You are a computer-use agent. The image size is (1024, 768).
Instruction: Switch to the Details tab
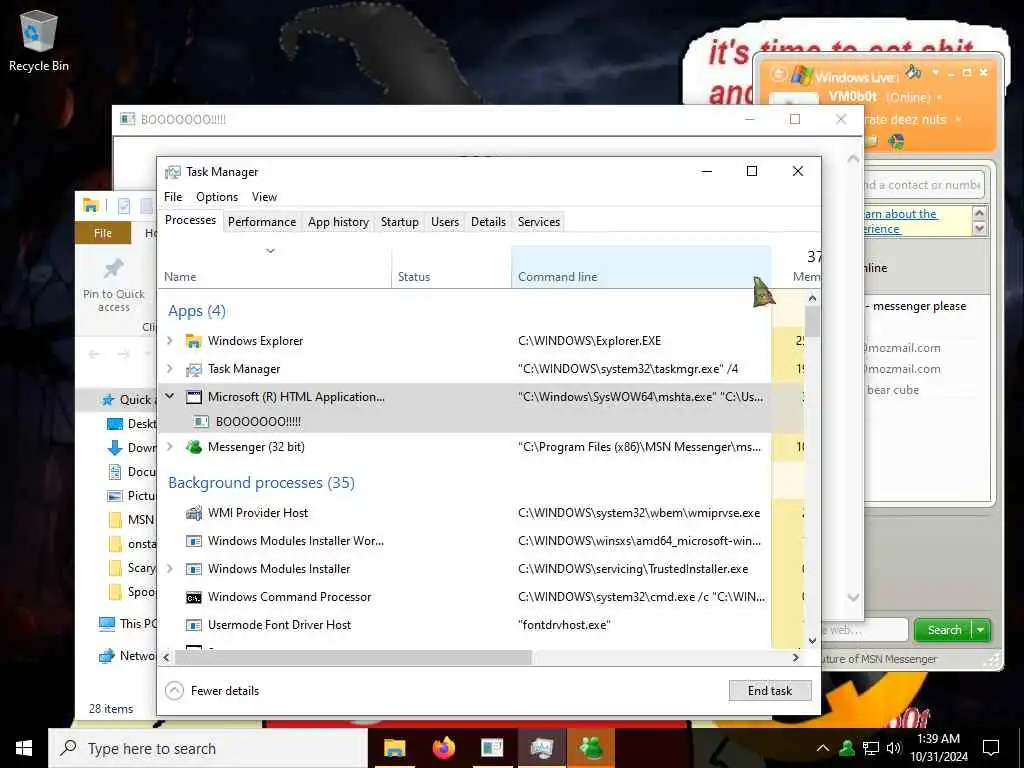[x=488, y=222]
